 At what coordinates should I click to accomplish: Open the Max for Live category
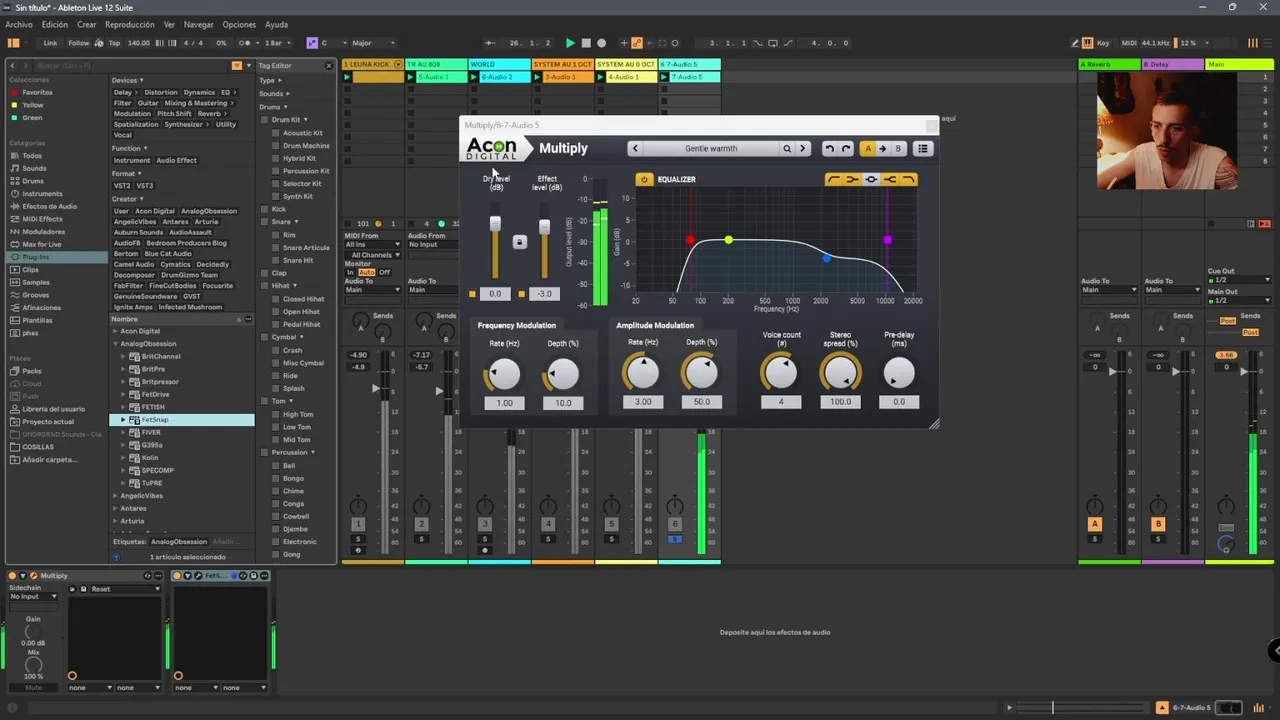coord(41,244)
